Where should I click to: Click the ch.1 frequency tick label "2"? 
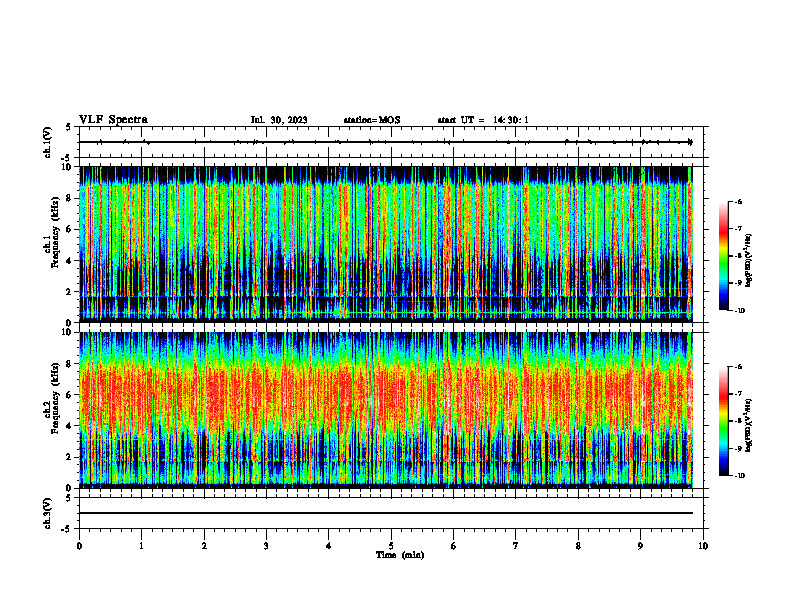[x=70, y=291]
